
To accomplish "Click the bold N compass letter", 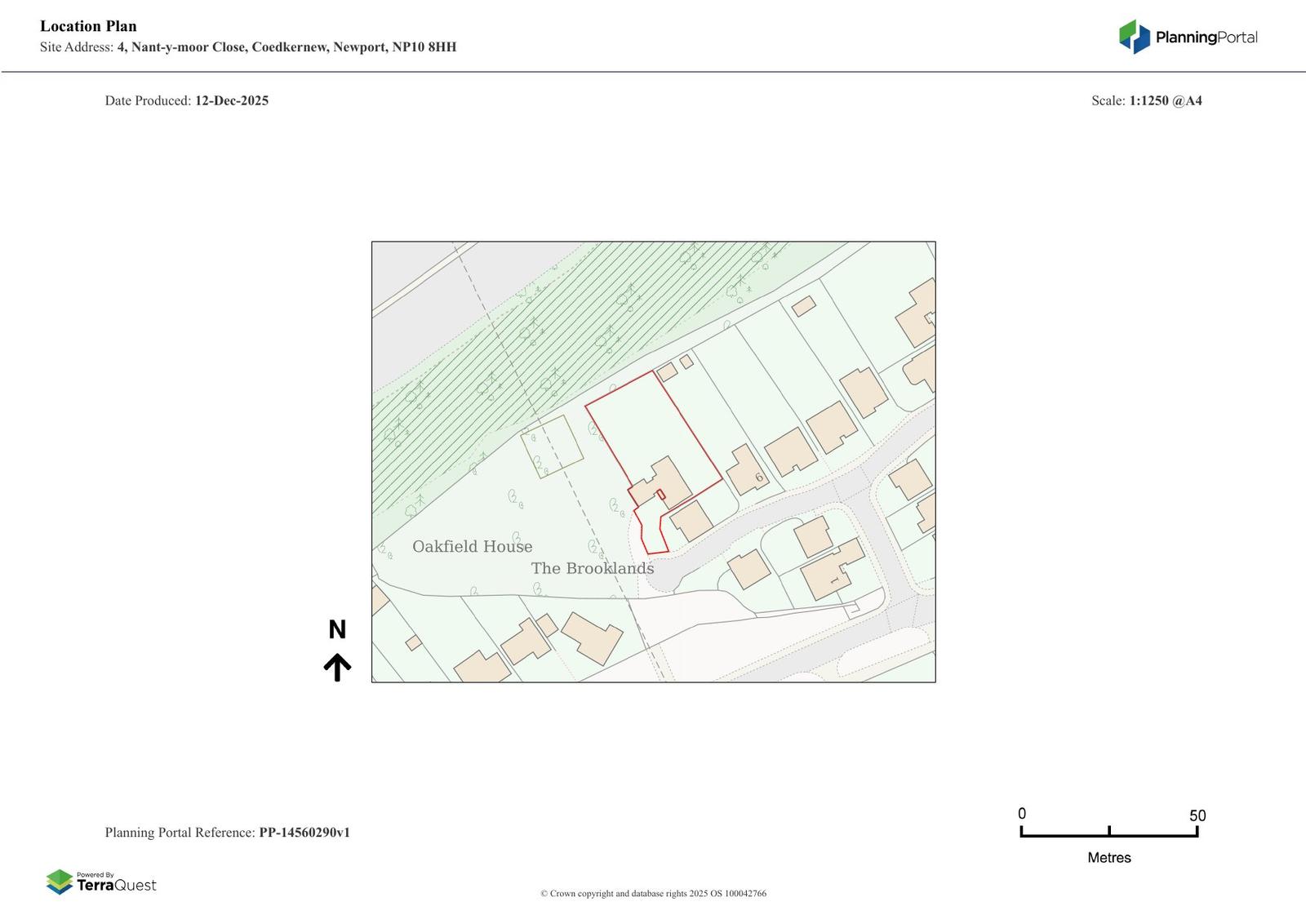I will coord(337,629).
